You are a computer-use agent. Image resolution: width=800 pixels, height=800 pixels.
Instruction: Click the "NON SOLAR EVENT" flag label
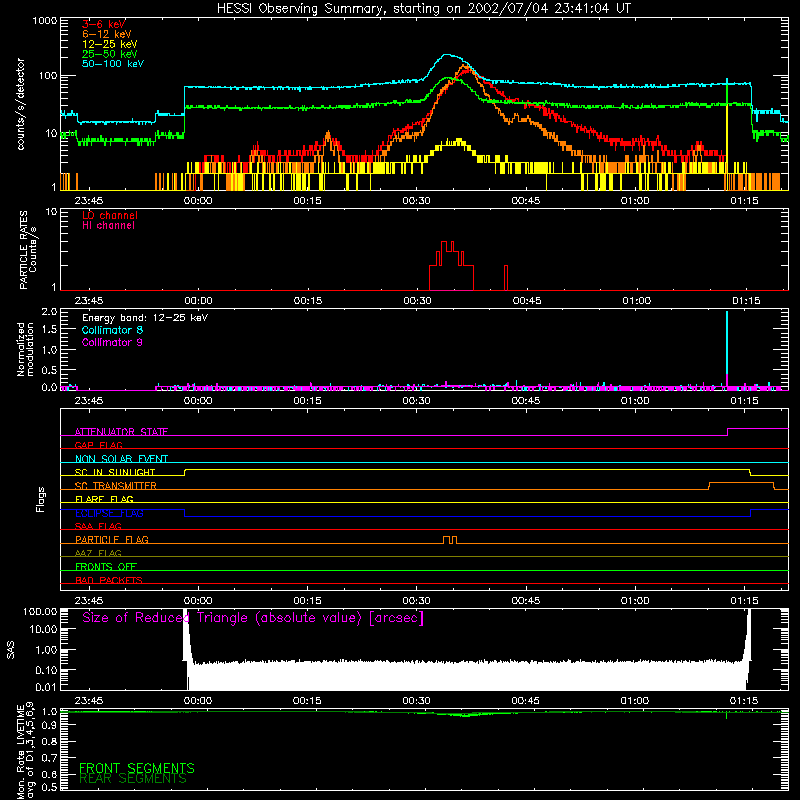[x=121, y=459]
